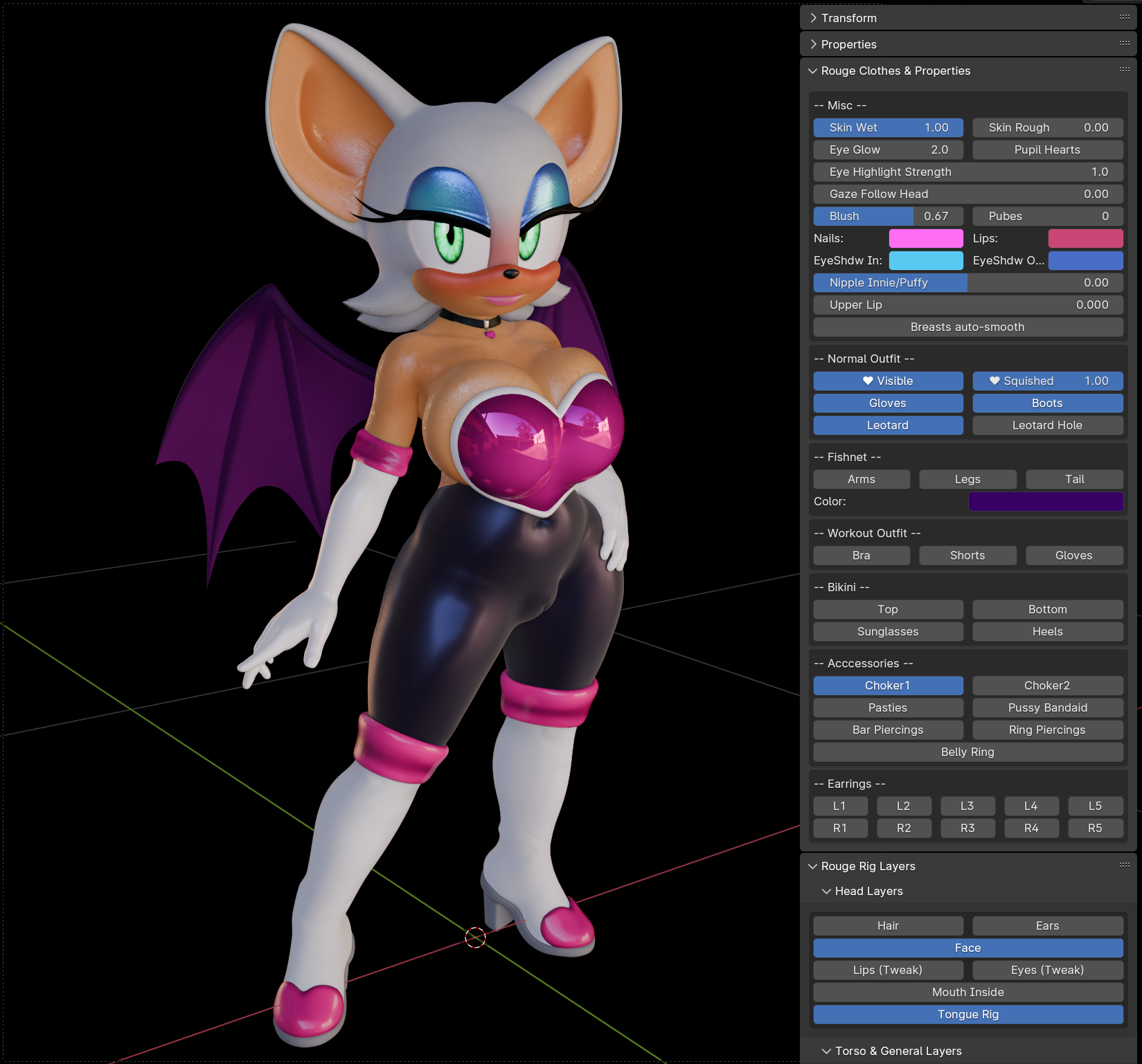
Task: Enable Workout Outfit Bra
Action: coord(862,555)
